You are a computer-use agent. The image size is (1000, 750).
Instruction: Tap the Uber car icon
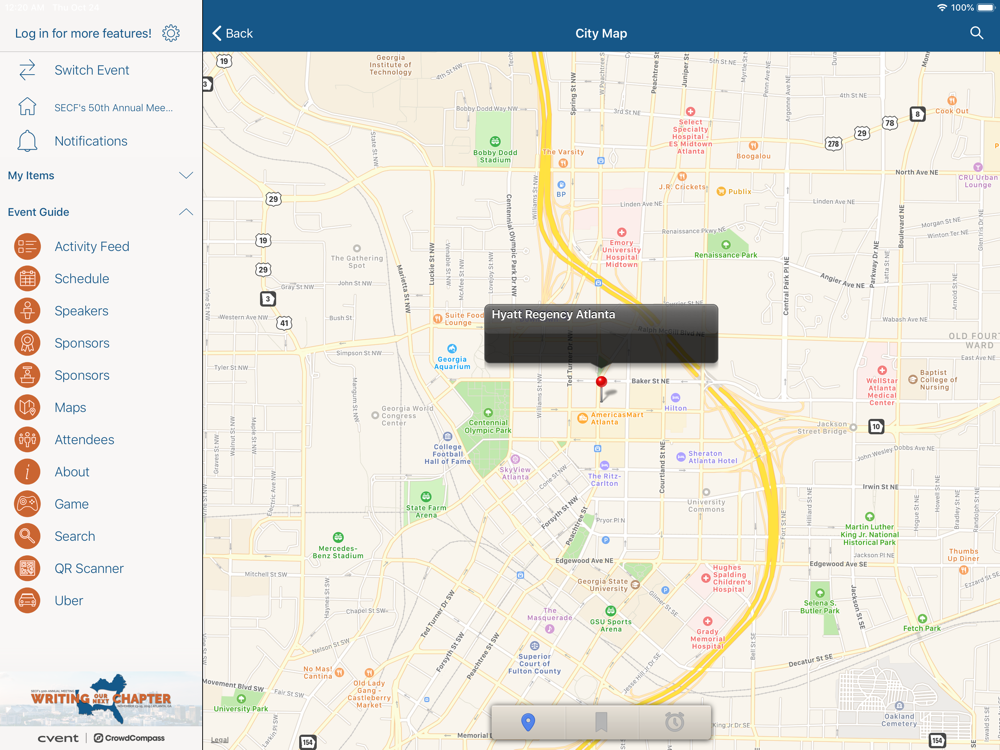(27, 601)
